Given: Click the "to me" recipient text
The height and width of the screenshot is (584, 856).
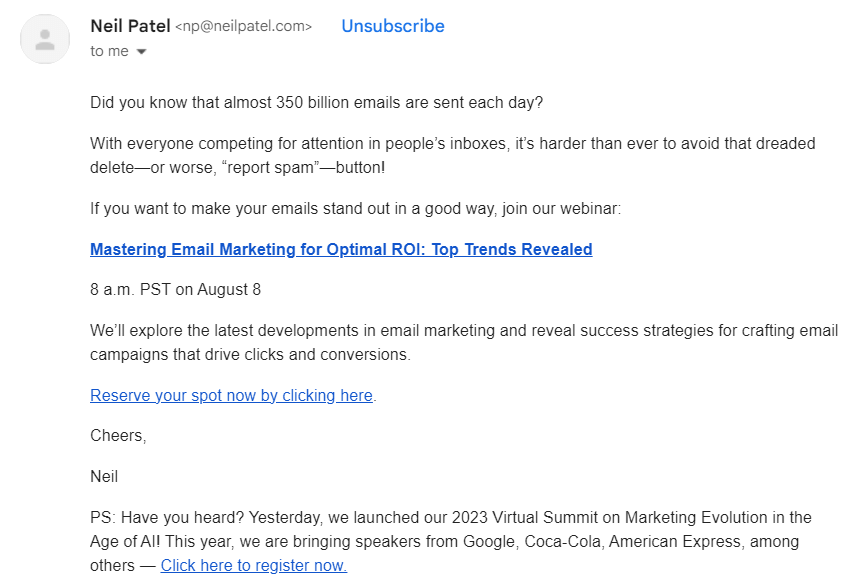Looking at the screenshot, I should click(109, 51).
